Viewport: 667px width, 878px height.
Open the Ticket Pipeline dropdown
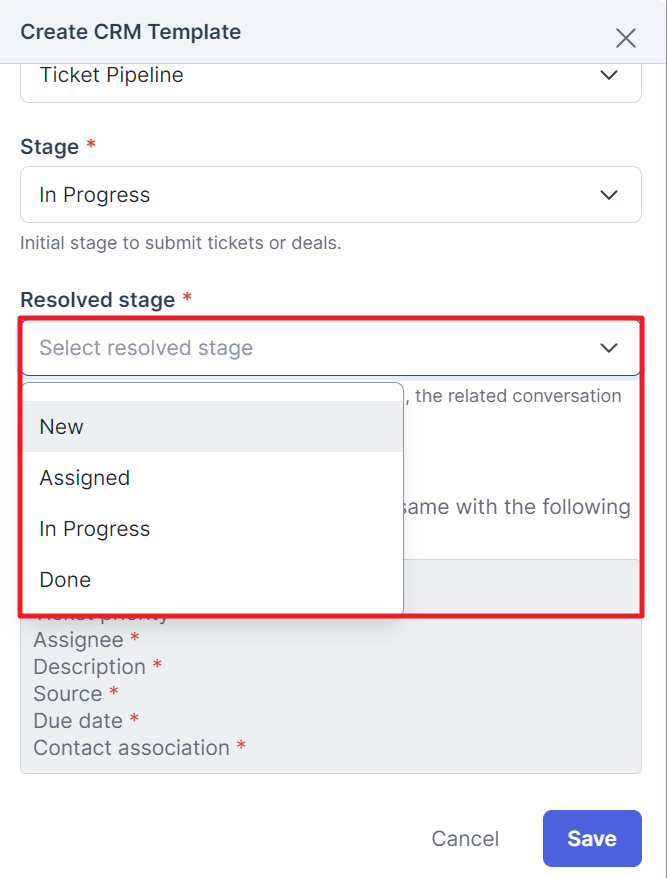click(331, 82)
